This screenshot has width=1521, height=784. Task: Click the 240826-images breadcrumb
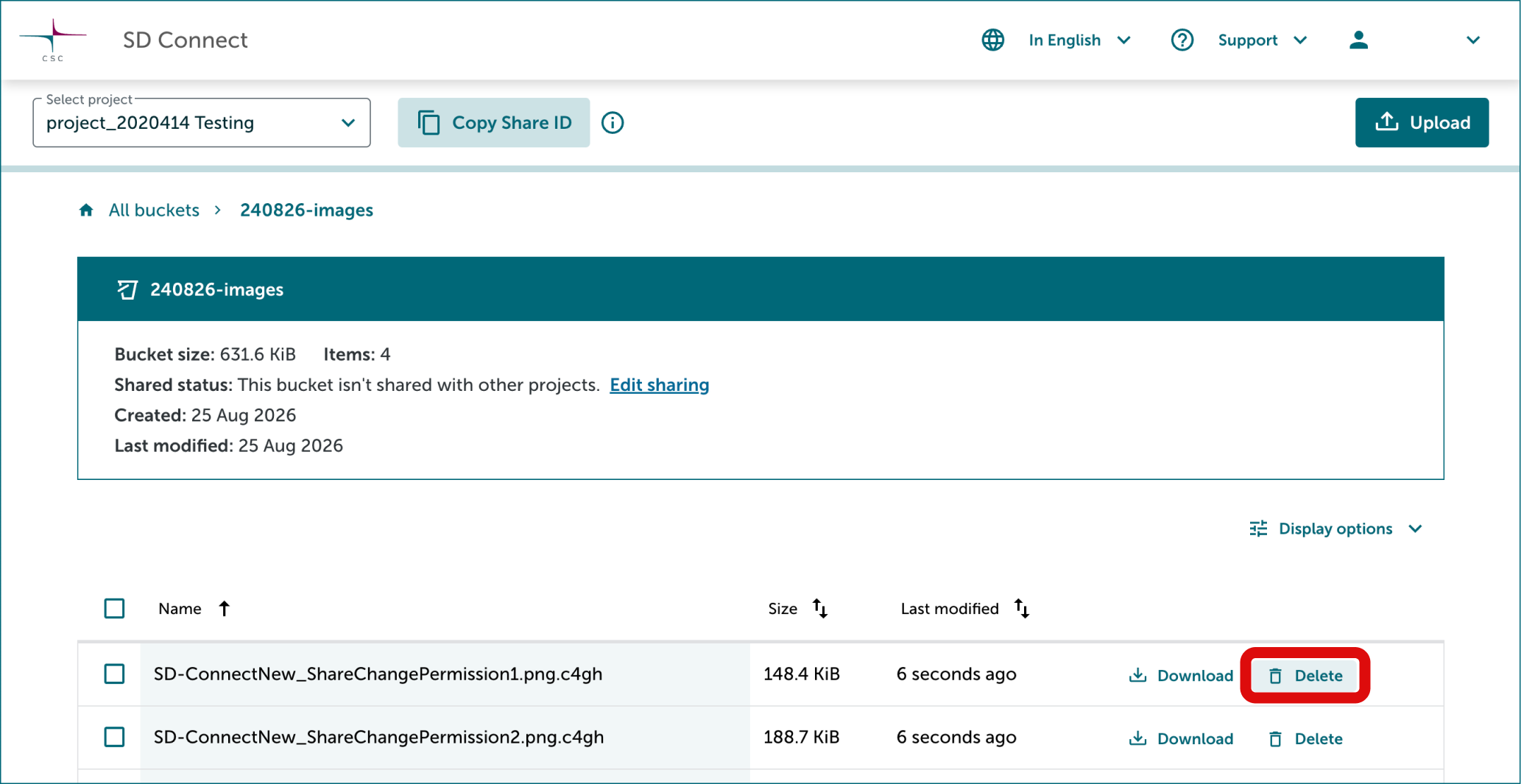click(x=306, y=211)
